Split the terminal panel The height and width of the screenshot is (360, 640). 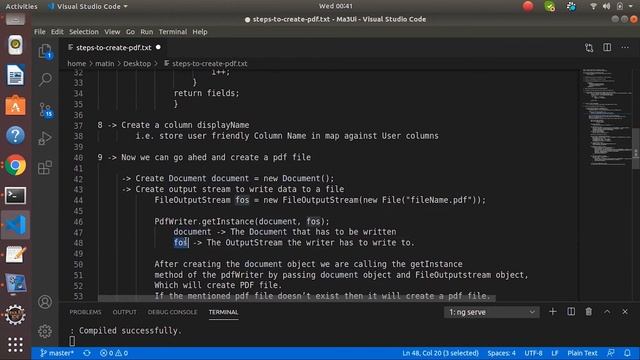click(571, 312)
